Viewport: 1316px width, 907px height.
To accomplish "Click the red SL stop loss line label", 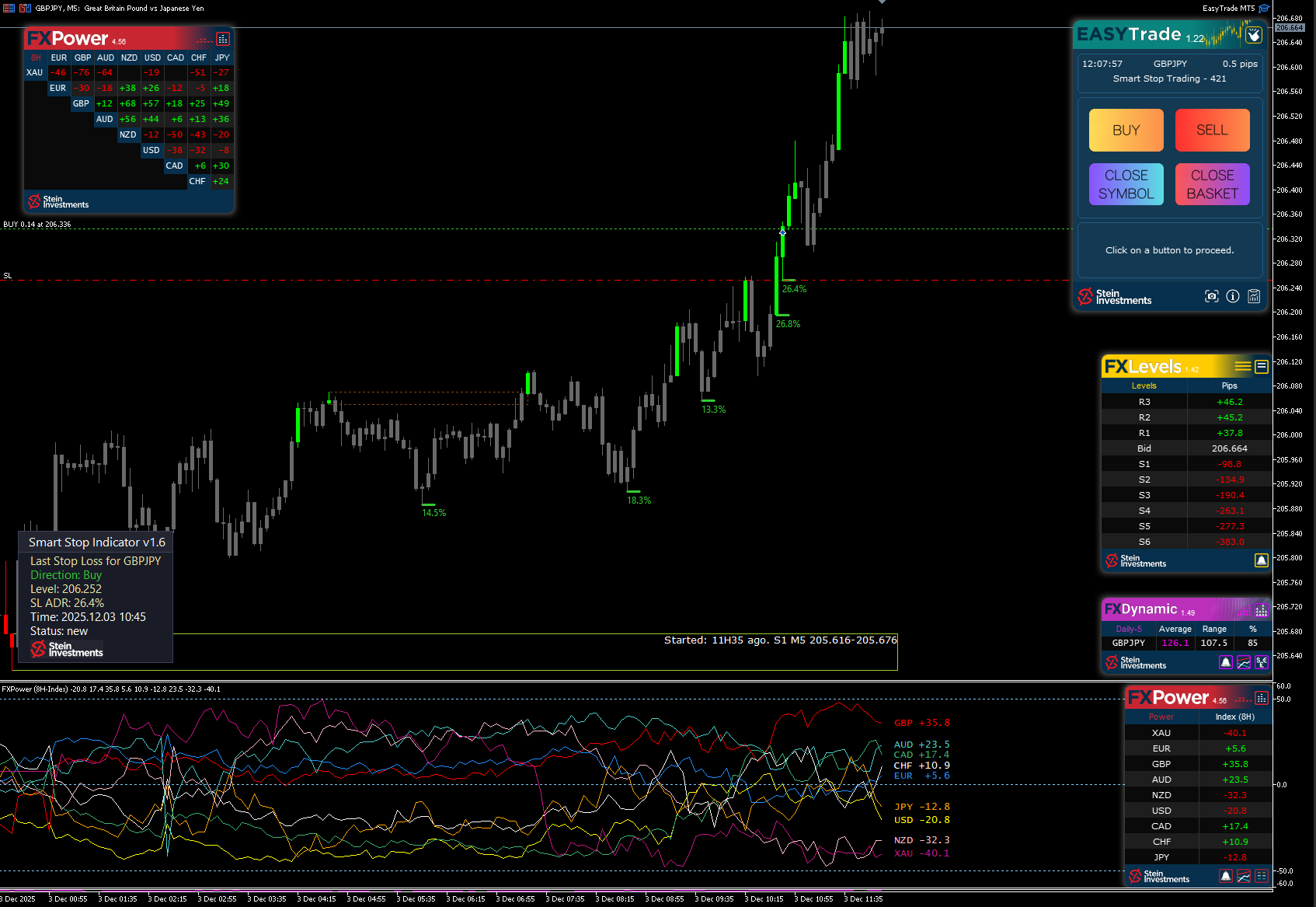I will point(8,276).
